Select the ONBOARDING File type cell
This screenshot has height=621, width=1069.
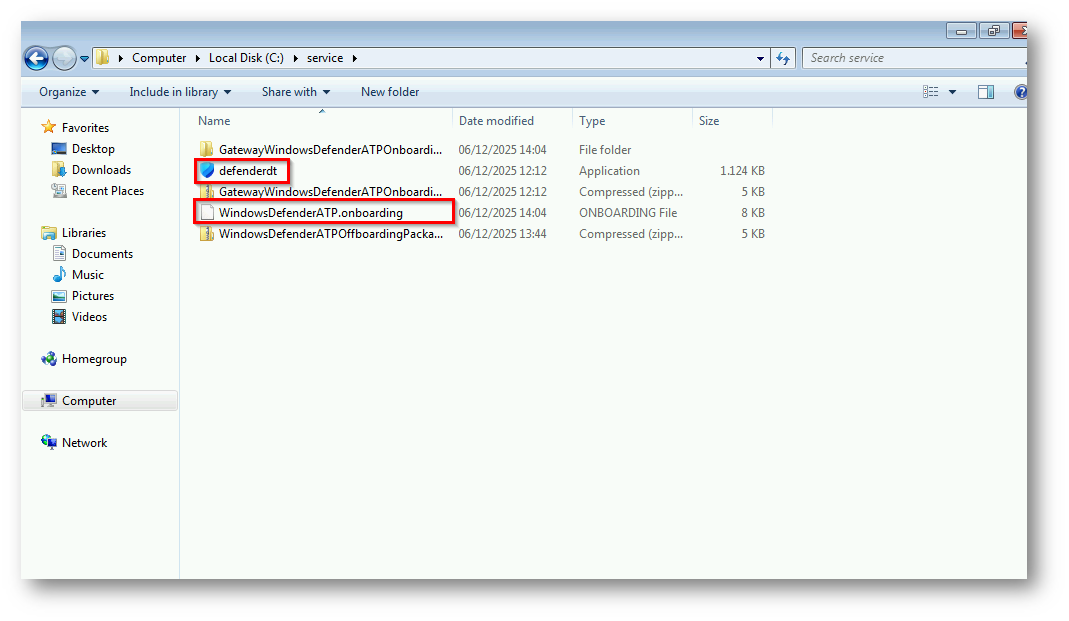pyautogui.click(x=628, y=213)
